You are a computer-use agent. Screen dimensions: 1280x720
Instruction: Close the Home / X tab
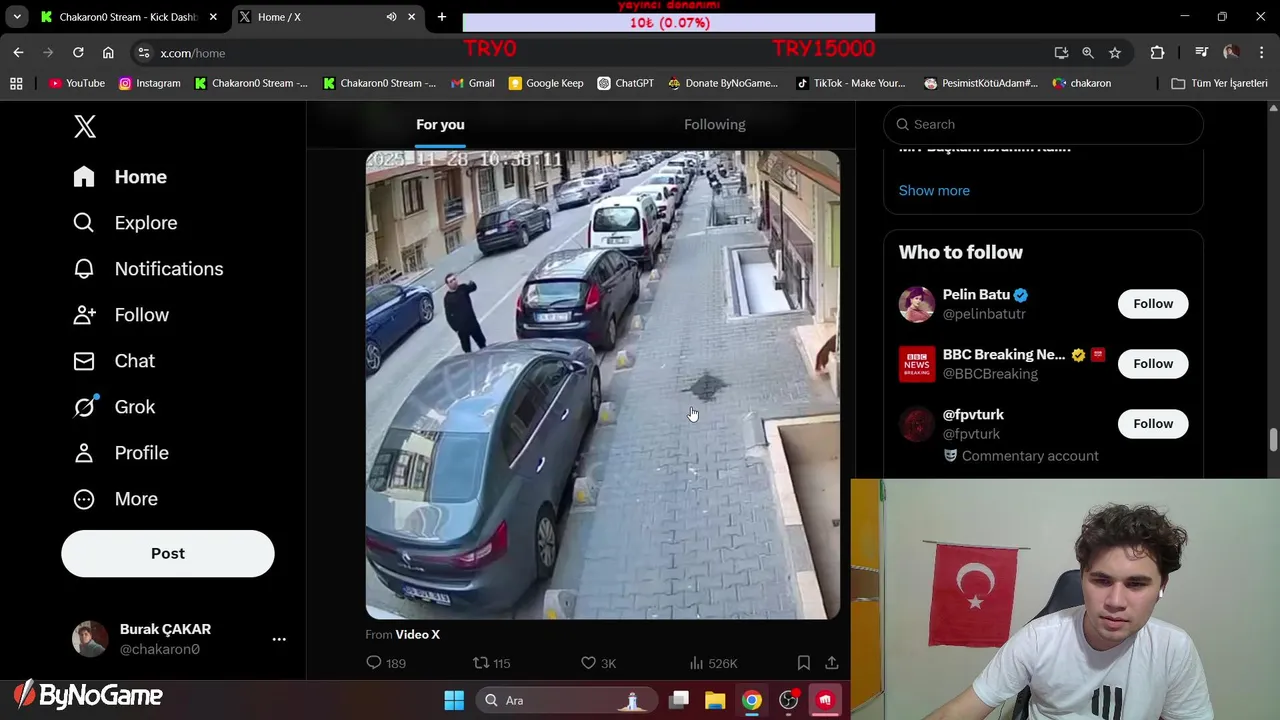tap(411, 17)
